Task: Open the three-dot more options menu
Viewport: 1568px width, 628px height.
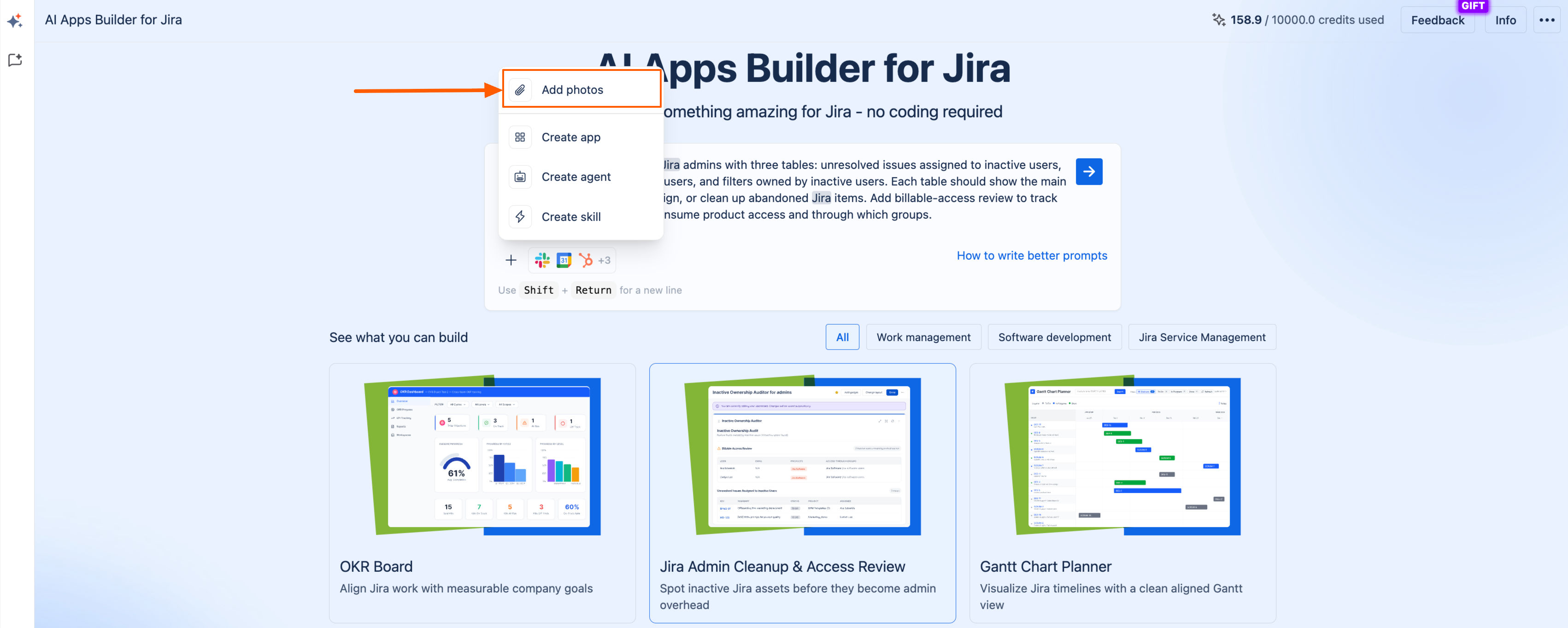Action: (1547, 20)
